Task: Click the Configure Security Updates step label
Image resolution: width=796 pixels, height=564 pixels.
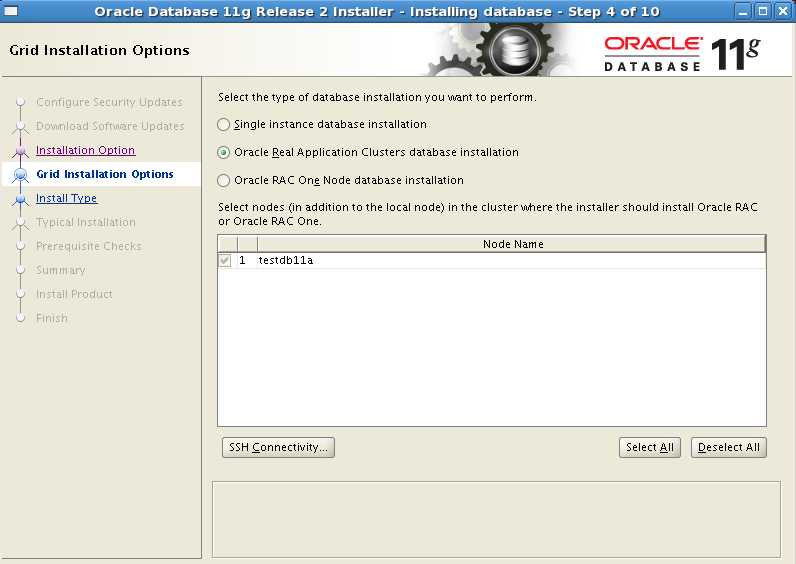Action: (109, 102)
